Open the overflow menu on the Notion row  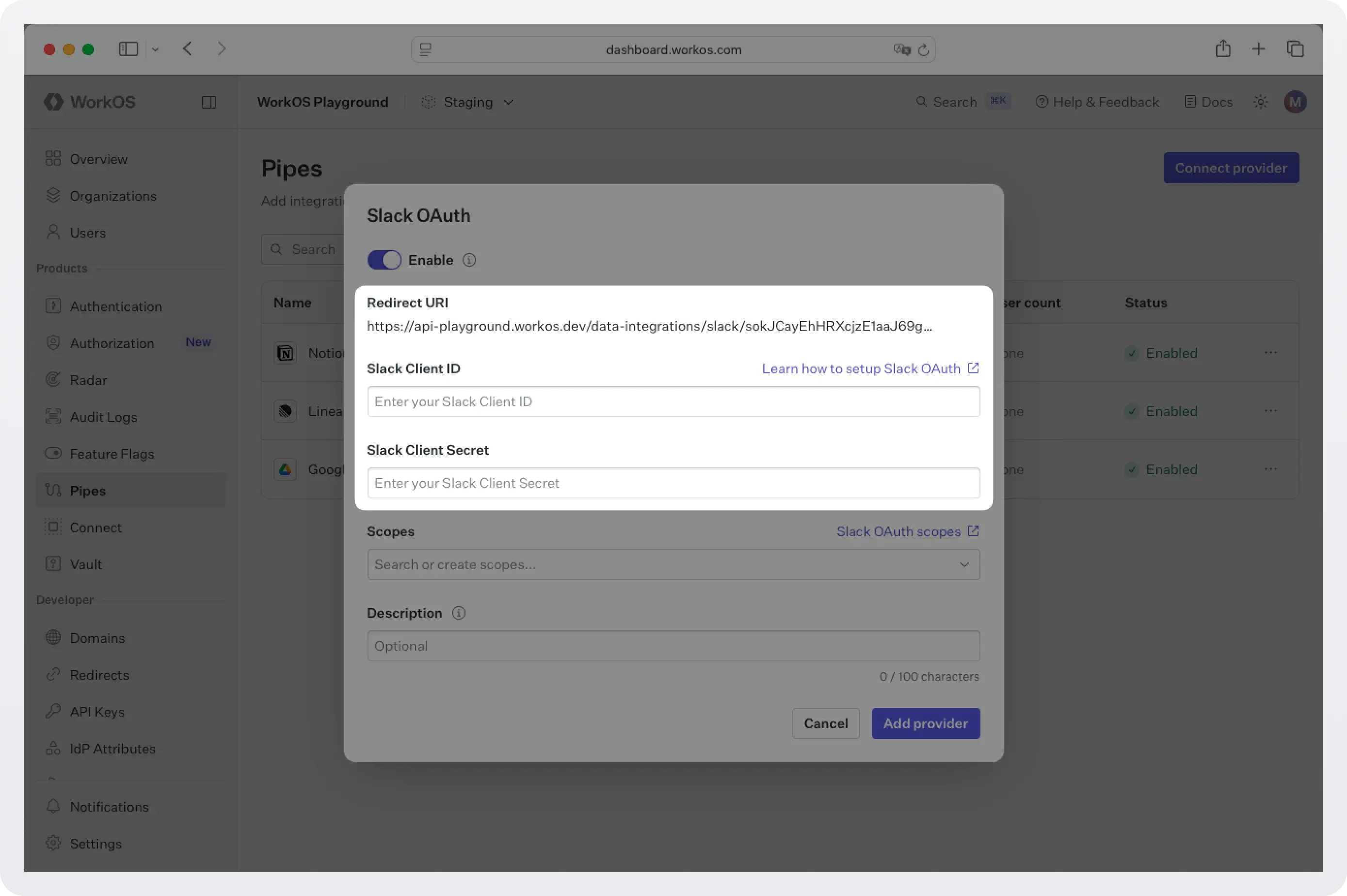[1271, 353]
